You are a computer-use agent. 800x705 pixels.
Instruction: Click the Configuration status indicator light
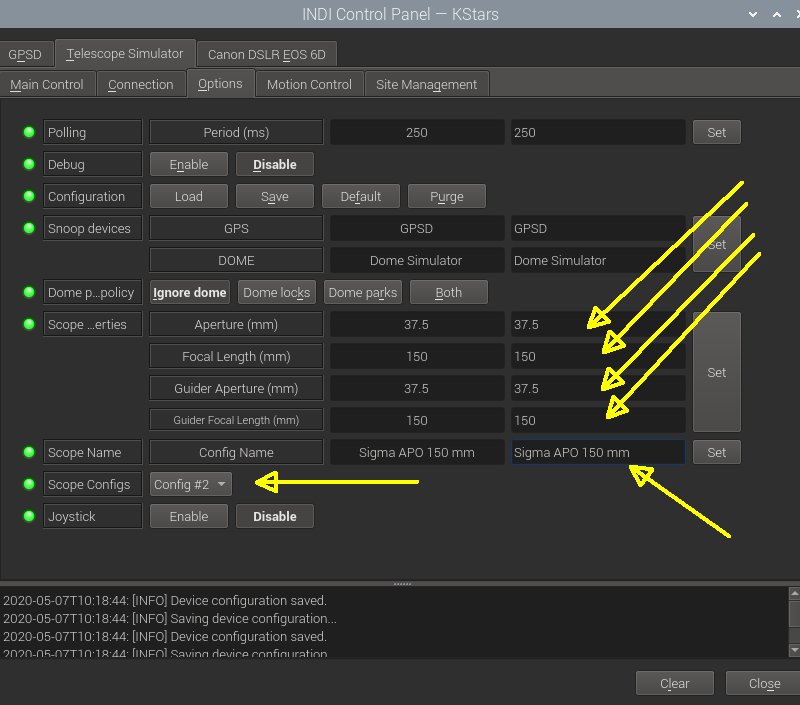click(29, 196)
